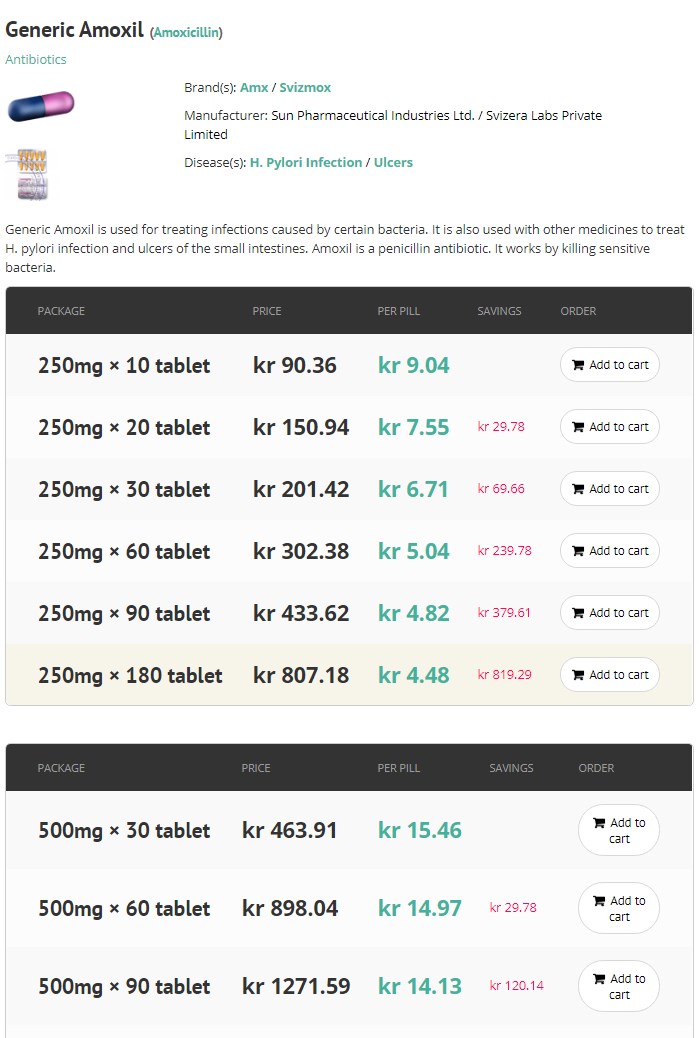Add 250mg × 90 tablet to cart

pos(610,613)
